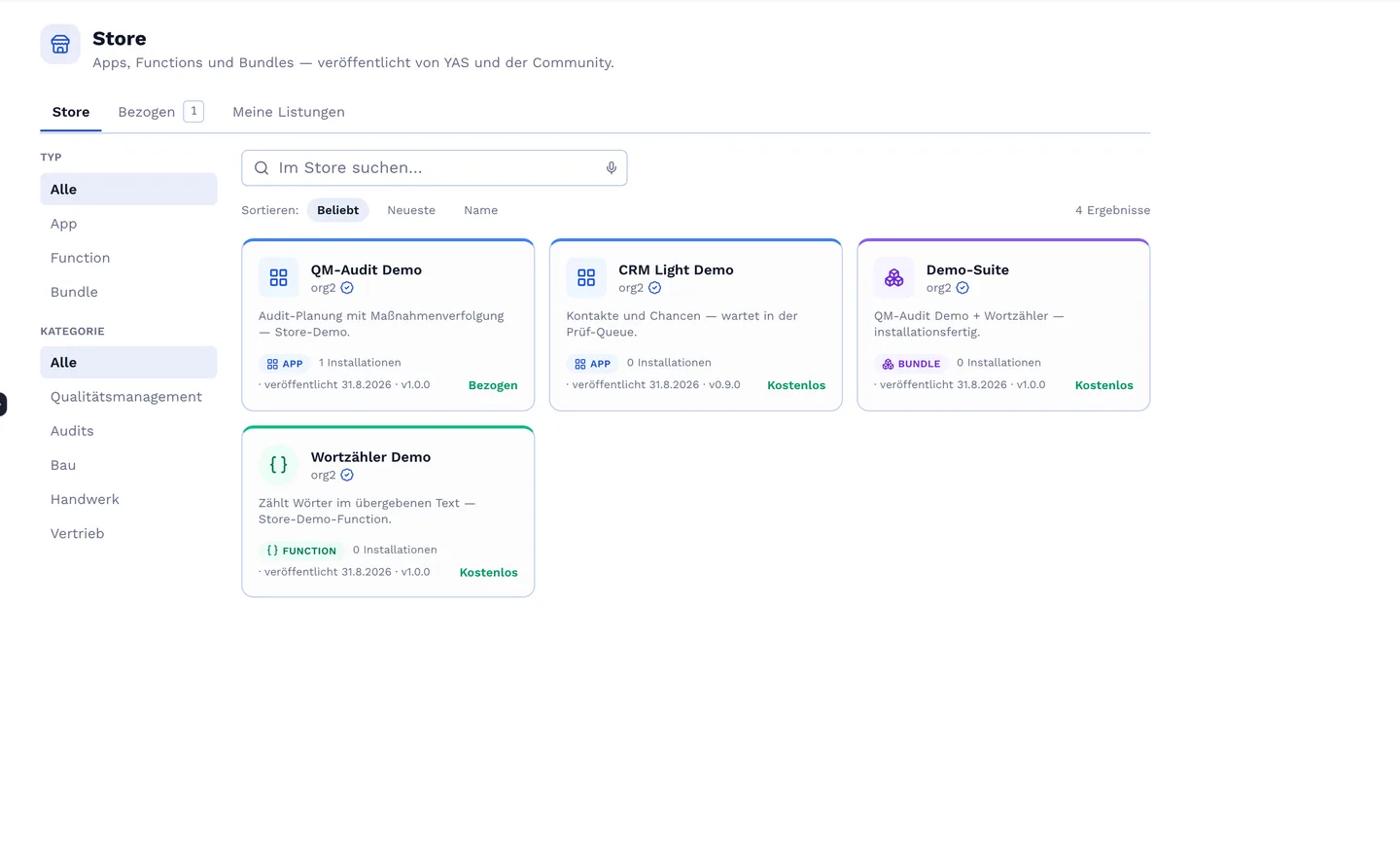
Task: Filter by type Function
Action: point(128,258)
